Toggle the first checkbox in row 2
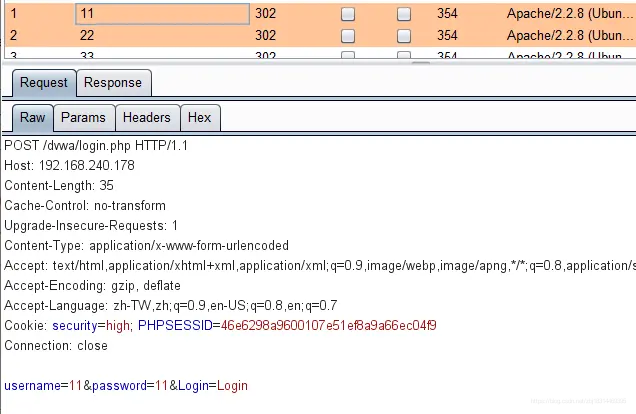Screen dimensions: 636x414 [348, 36]
